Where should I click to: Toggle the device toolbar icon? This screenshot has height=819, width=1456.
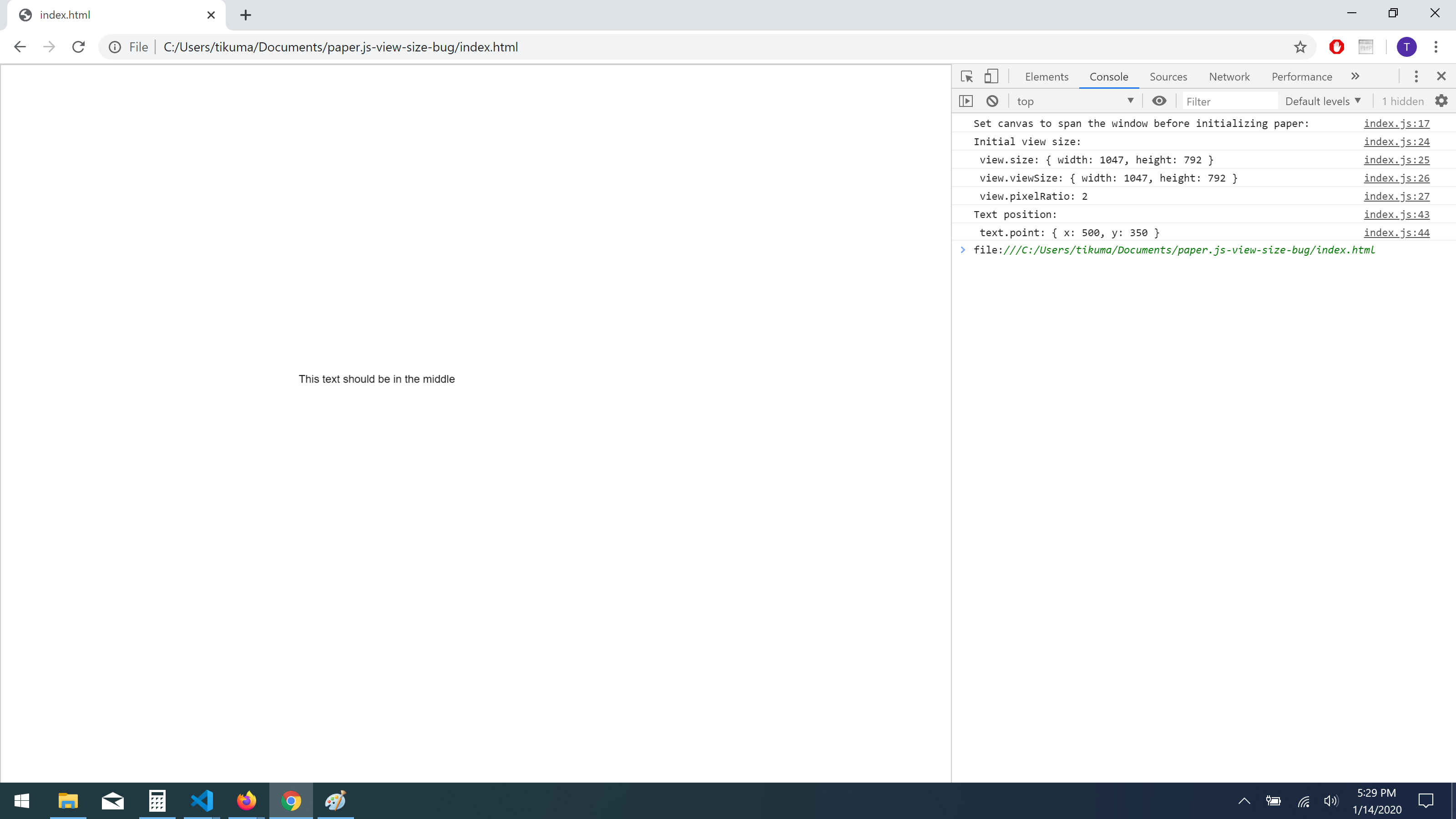[991, 76]
